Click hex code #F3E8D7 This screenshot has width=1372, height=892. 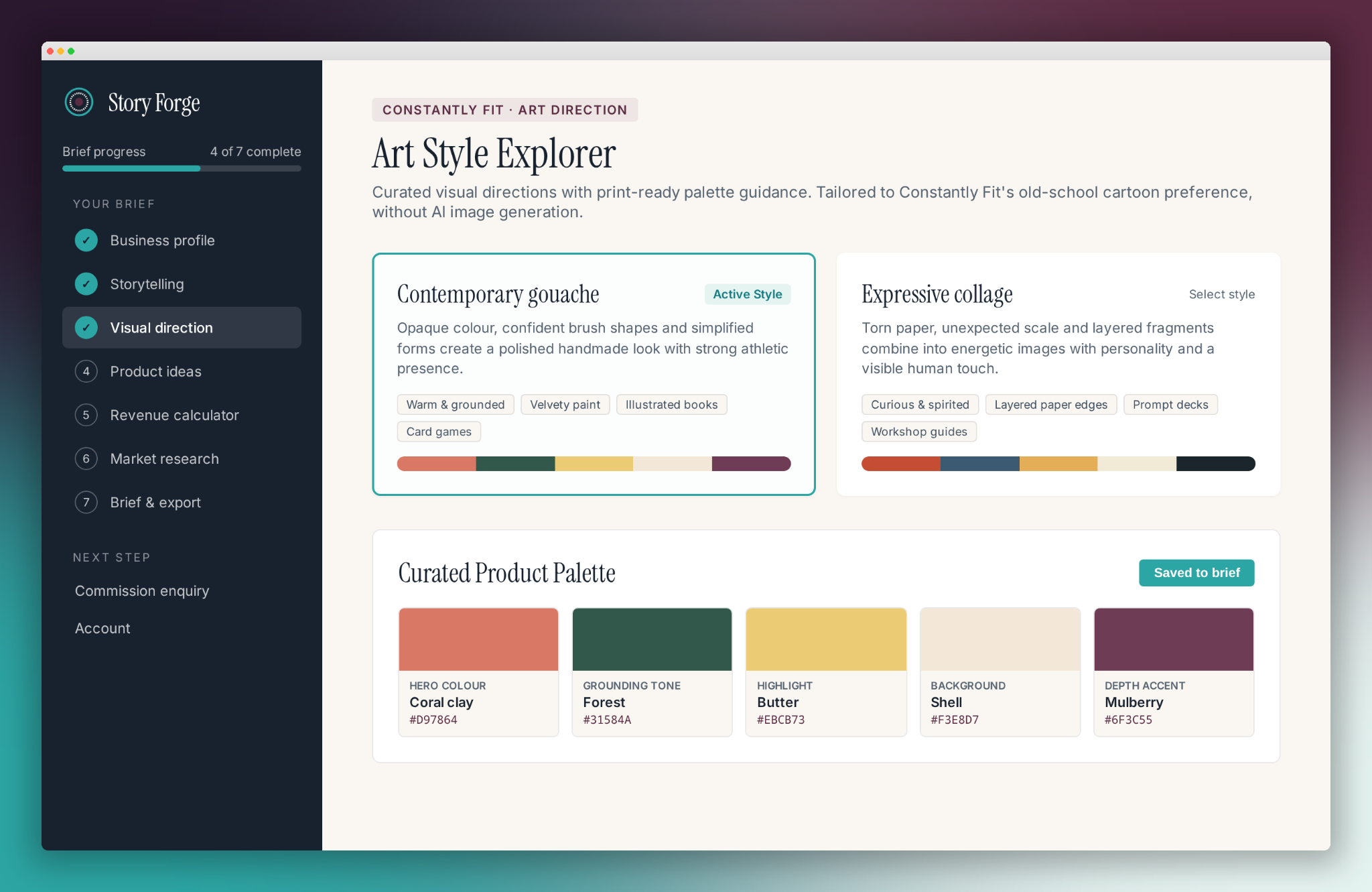955,720
